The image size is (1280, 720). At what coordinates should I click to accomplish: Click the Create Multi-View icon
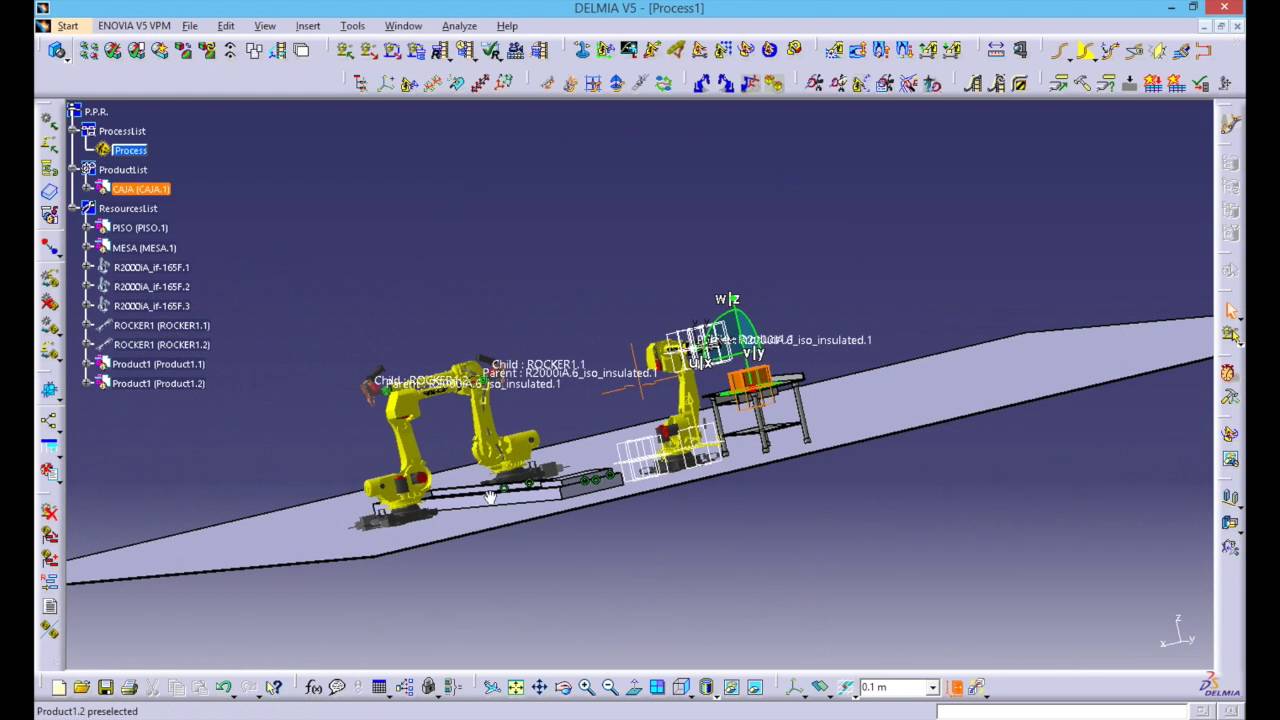pyautogui.click(x=657, y=688)
